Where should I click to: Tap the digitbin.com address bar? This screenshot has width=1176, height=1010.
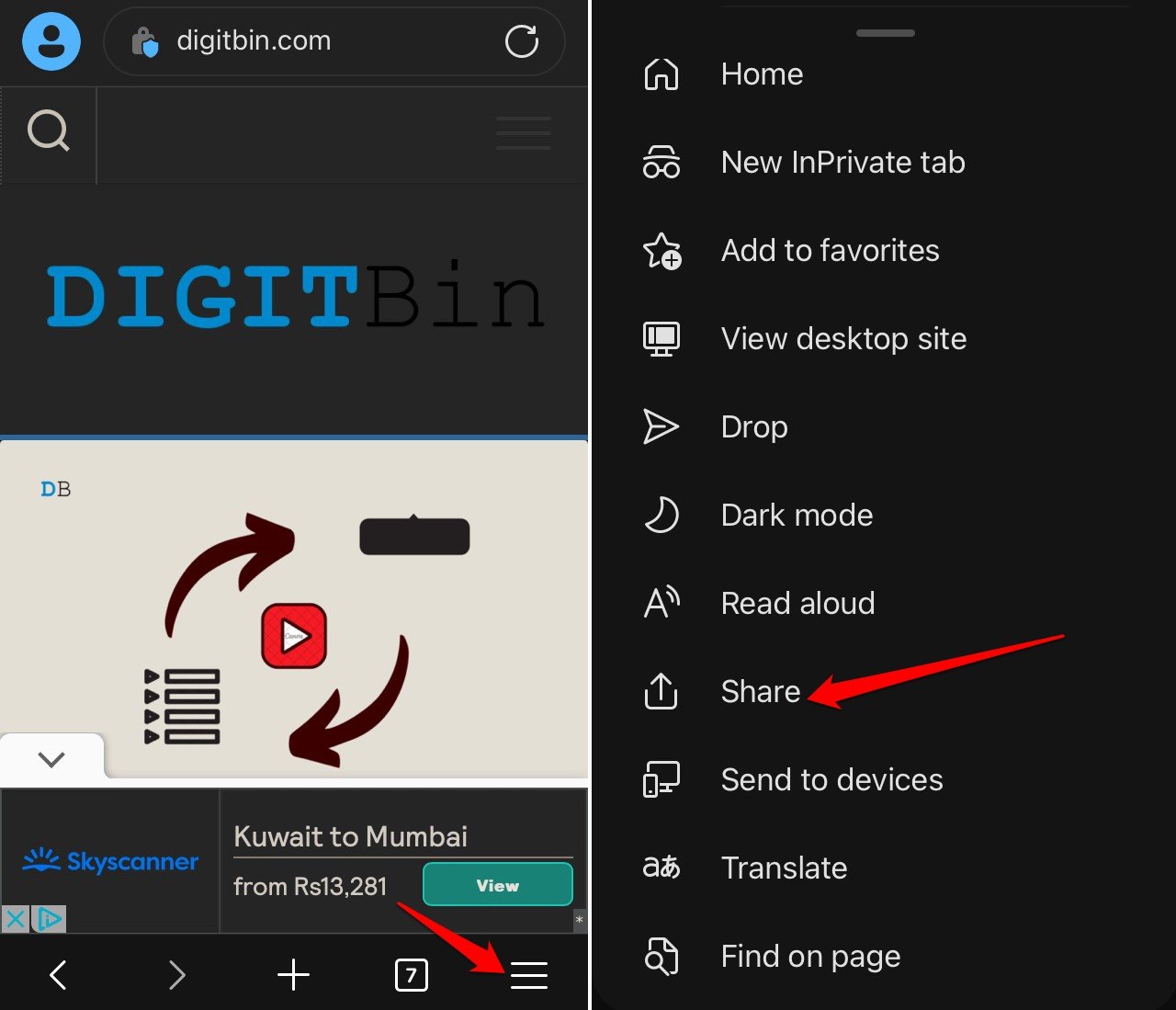tap(334, 41)
